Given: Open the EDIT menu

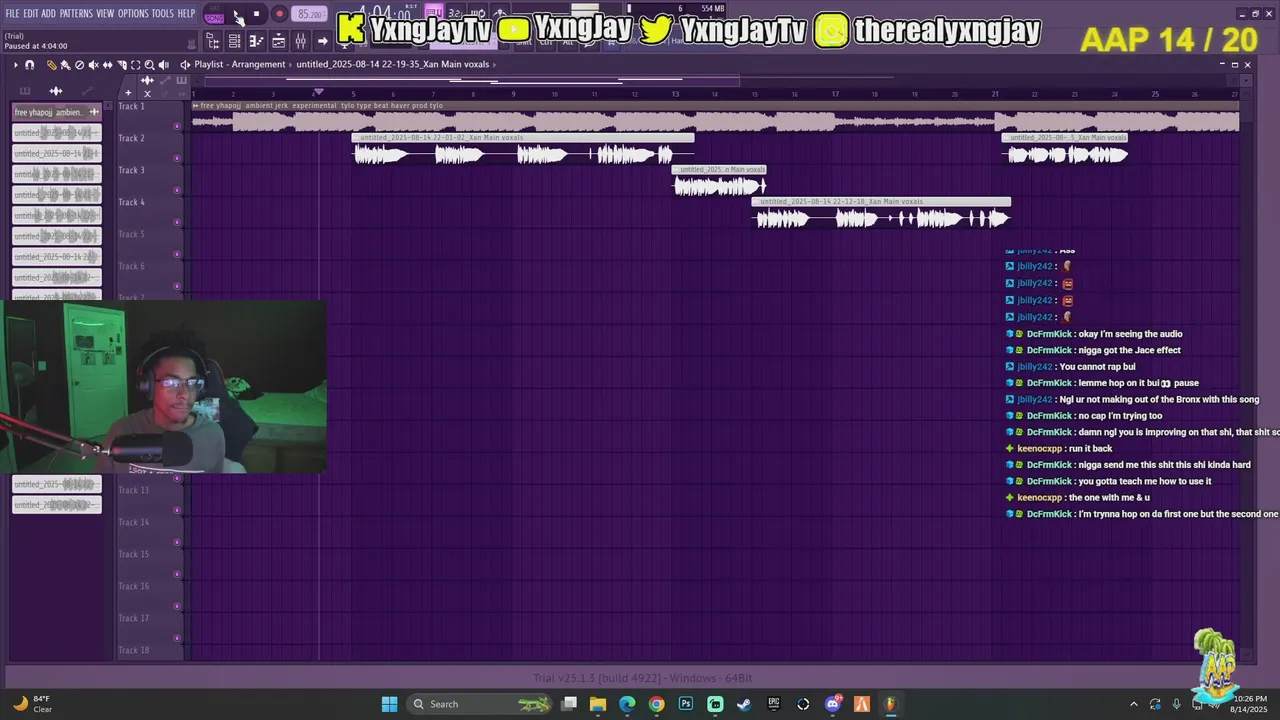Looking at the screenshot, I should [x=31, y=13].
